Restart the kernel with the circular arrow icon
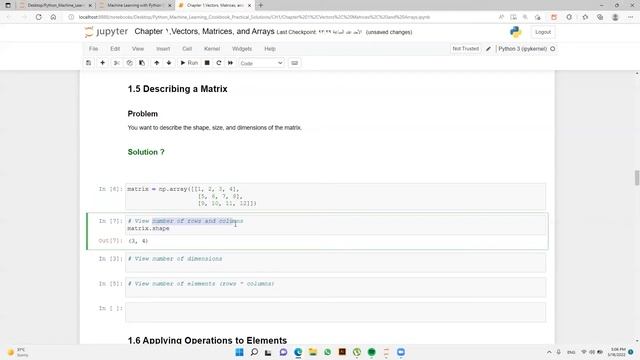640x360 pixels. click(x=219, y=63)
